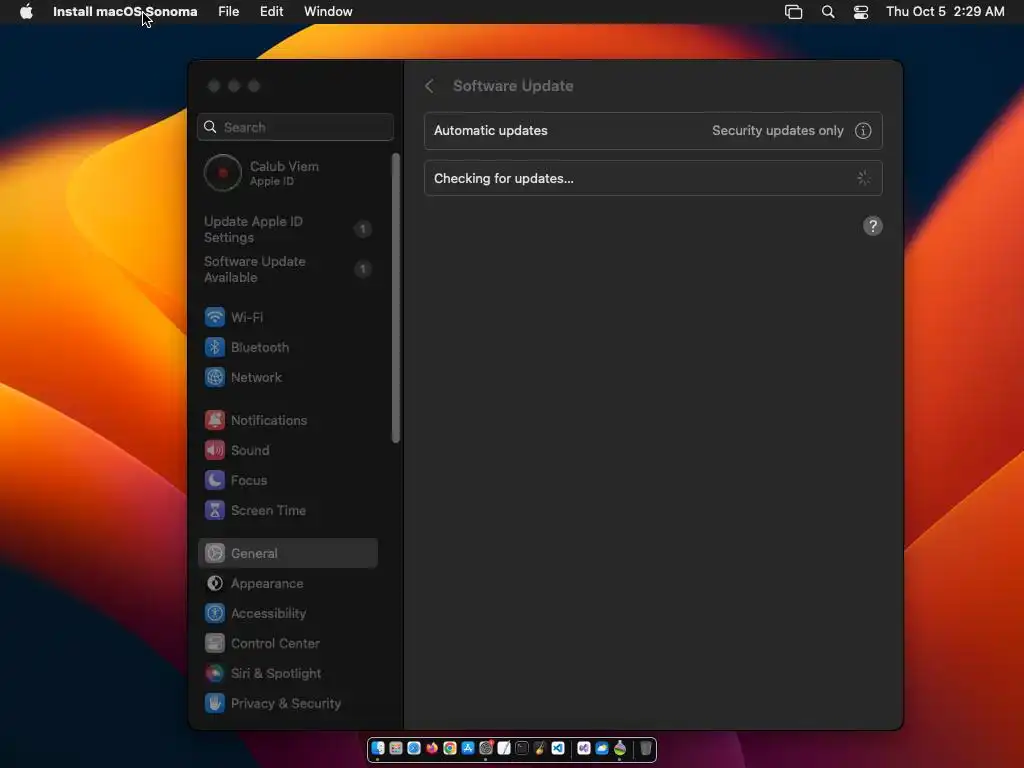Open the Edit menu
Viewport: 1024px width, 768px height.
pyautogui.click(x=271, y=12)
